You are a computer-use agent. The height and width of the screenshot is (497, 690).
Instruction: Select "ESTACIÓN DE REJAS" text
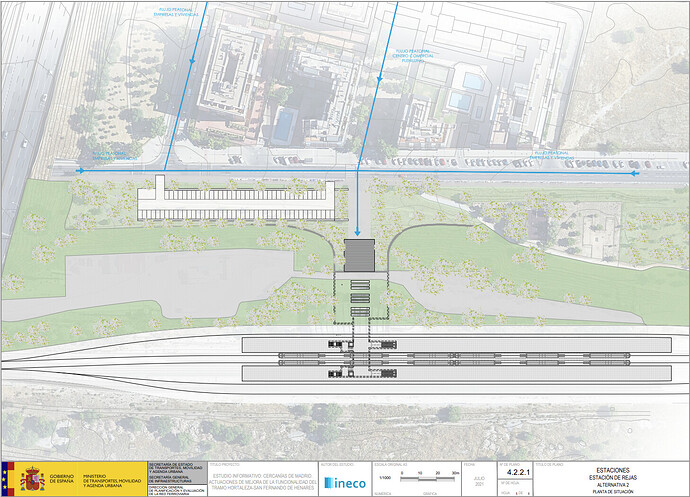click(613, 478)
